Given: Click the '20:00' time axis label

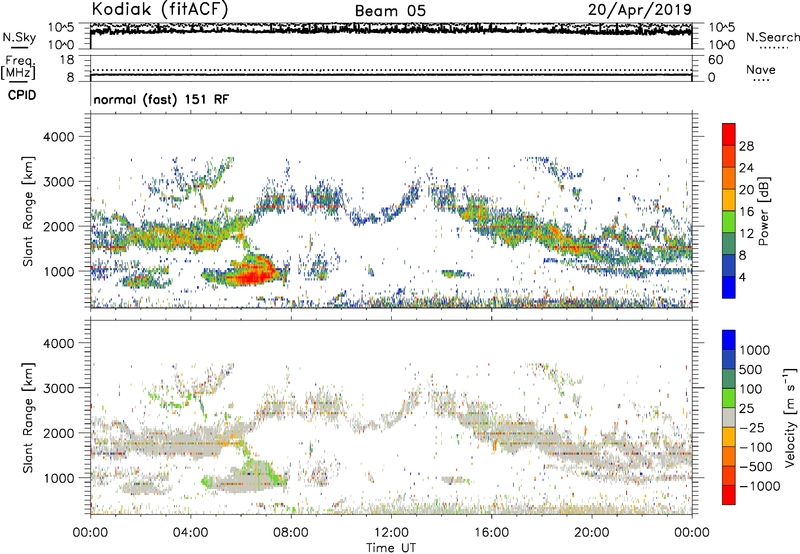Looking at the screenshot, I should pos(591,533).
